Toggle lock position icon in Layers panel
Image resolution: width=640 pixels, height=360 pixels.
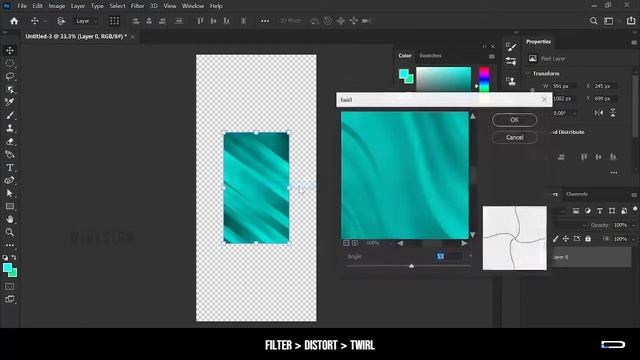click(x=565, y=238)
